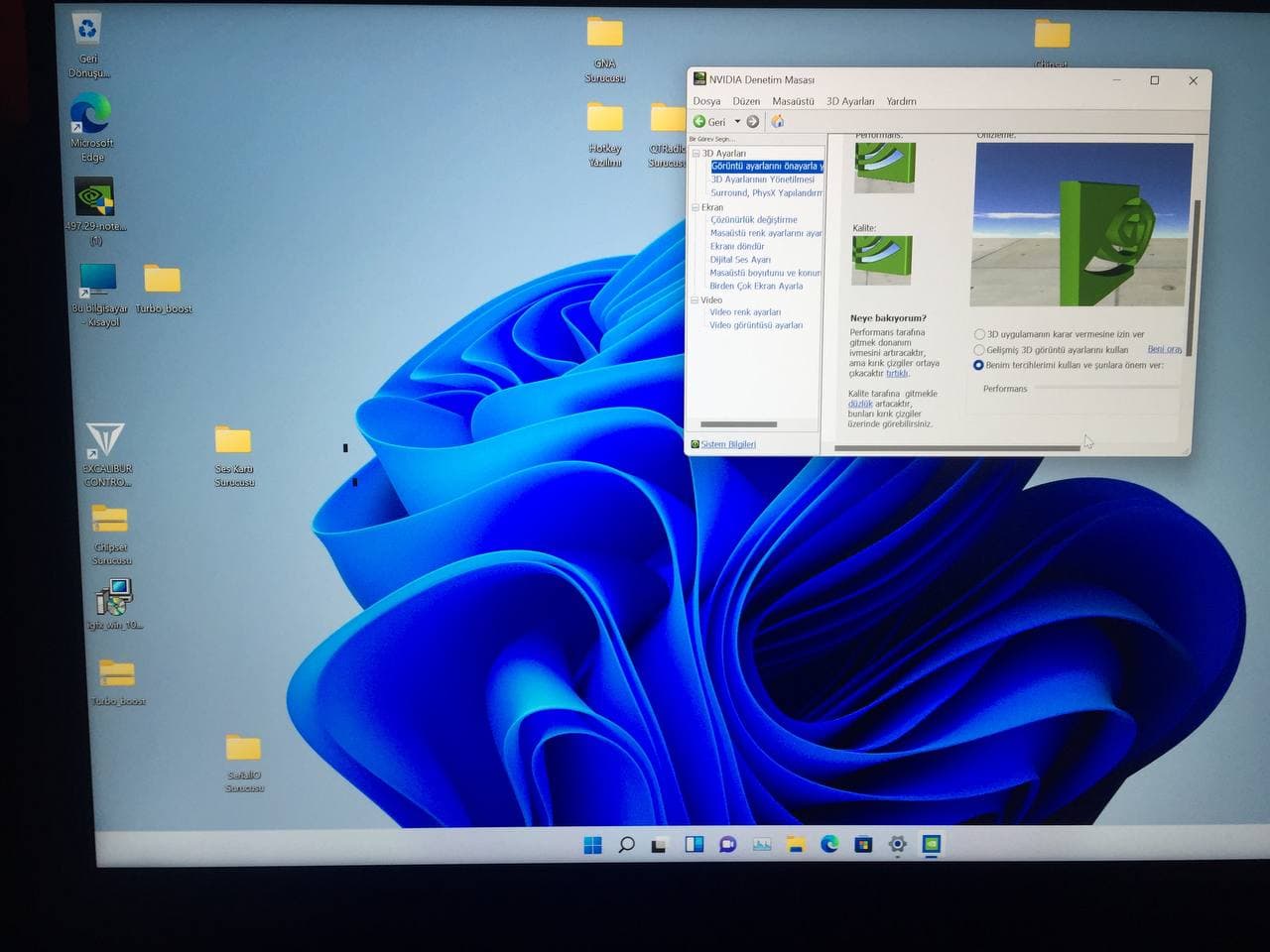The width and height of the screenshot is (1270, 952).
Task: Open the 3D Ayarları menu
Action: click(850, 101)
